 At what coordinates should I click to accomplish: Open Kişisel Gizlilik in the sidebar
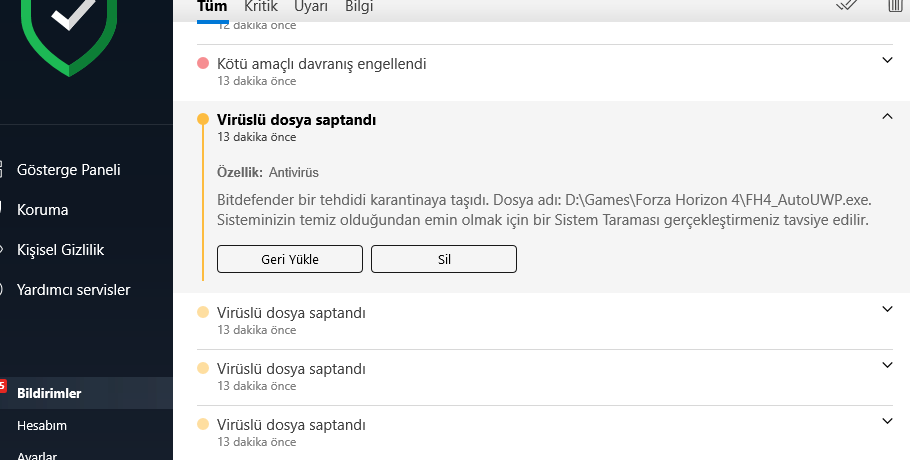(60, 250)
